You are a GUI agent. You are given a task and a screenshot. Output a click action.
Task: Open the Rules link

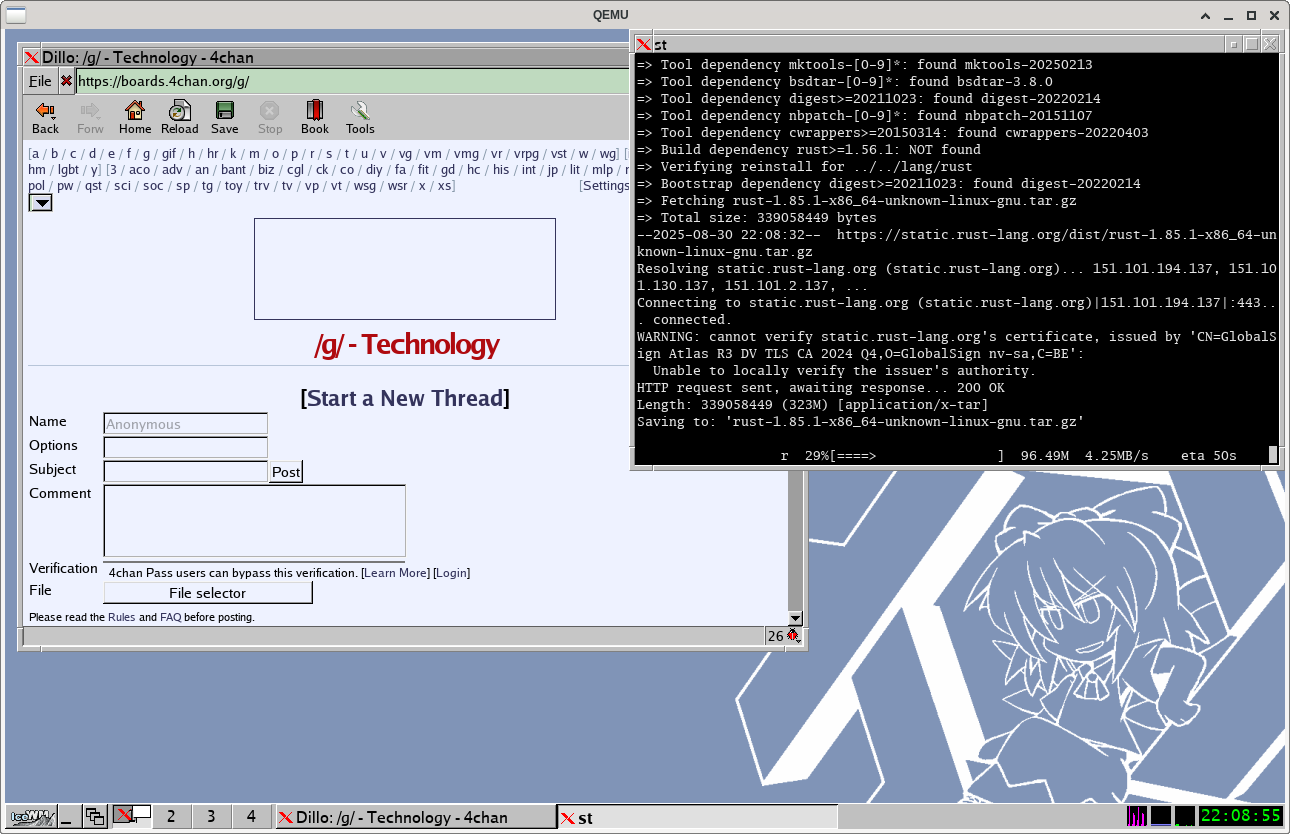tap(121, 617)
